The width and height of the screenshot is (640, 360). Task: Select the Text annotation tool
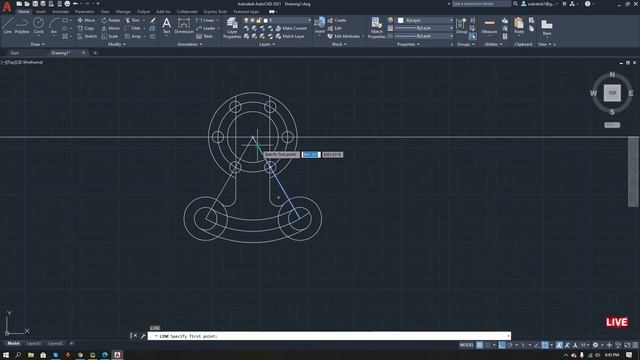click(x=166, y=25)
